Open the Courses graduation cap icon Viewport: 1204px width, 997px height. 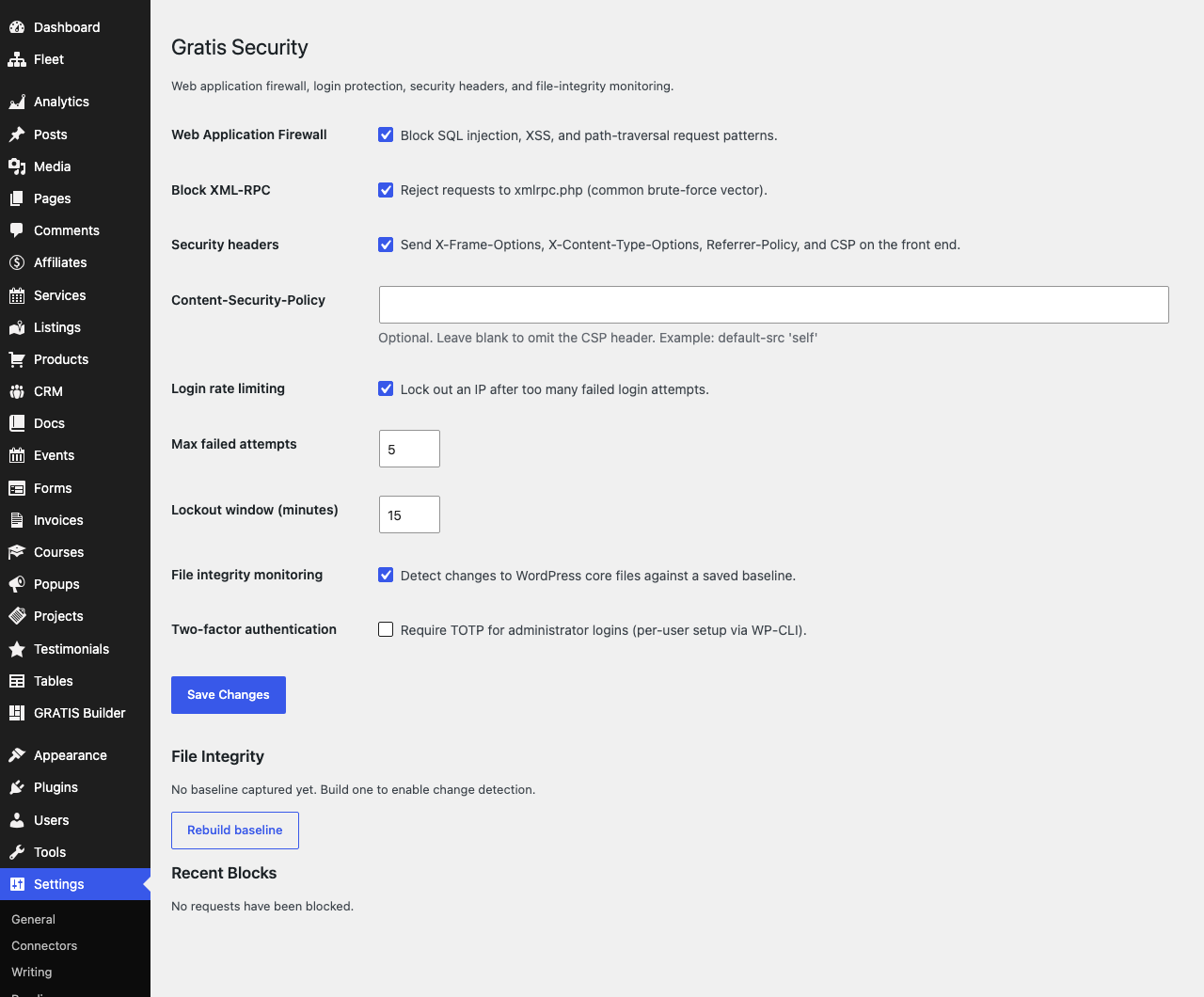[x=17, y=552]
